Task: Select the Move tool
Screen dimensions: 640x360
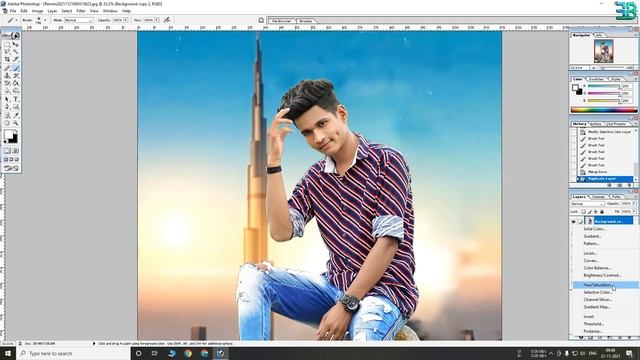Action: point(16,44)
